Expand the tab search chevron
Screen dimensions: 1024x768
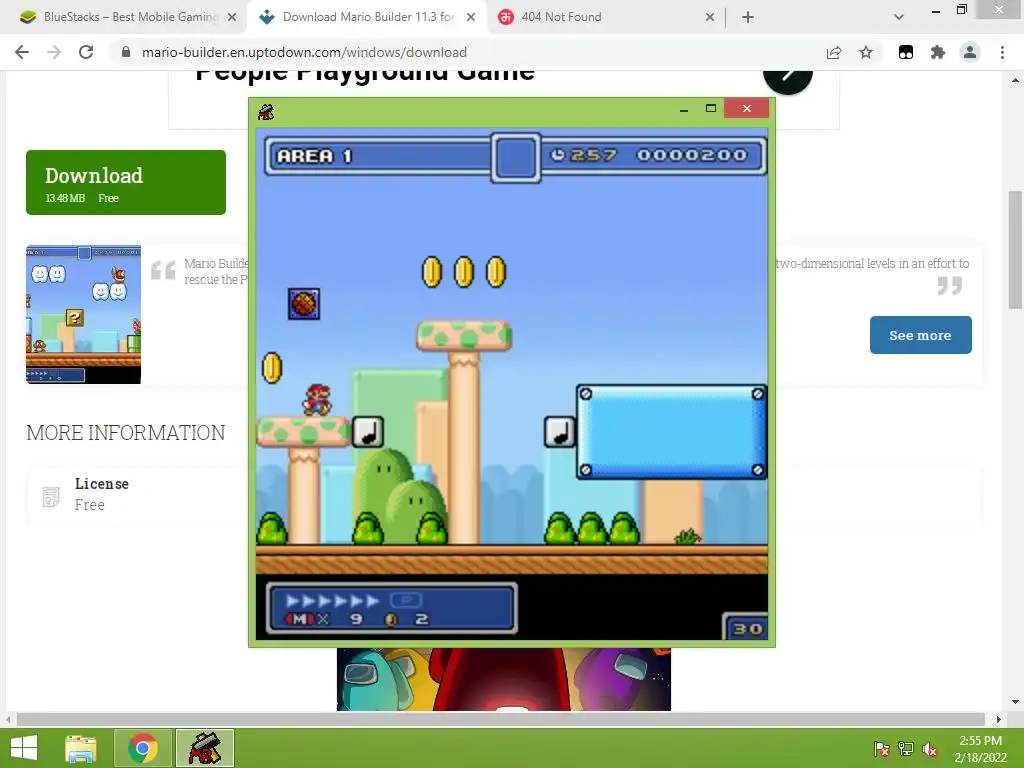coord(899,17)
